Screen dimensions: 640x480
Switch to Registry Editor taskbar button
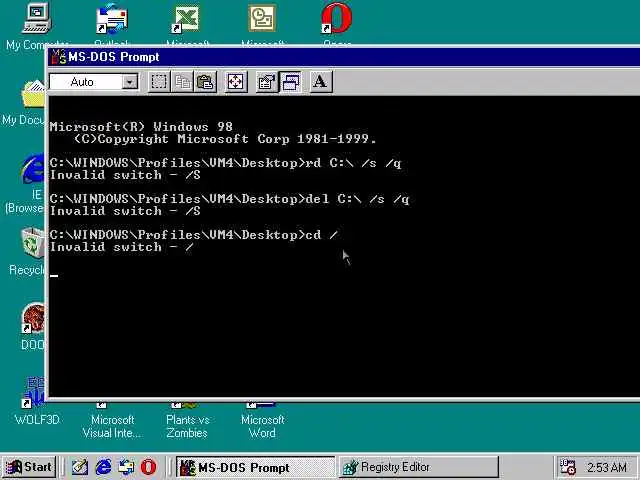click(x=418, y=467)
